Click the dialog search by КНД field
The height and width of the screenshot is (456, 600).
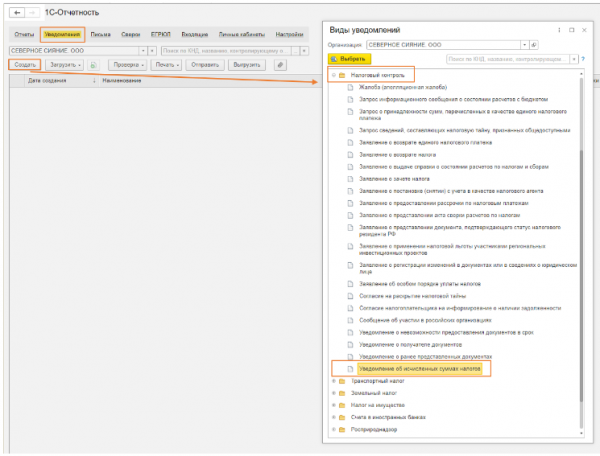508,59
